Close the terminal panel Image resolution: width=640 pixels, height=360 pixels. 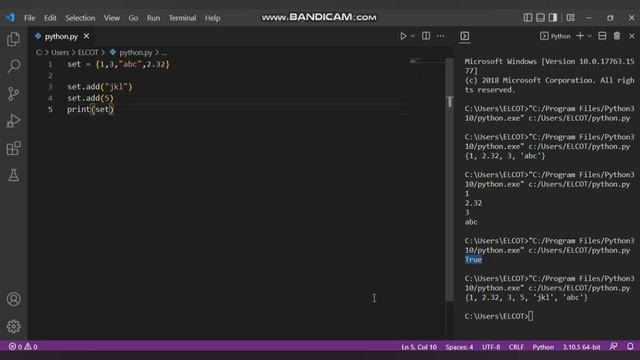[x=632, y=36]
